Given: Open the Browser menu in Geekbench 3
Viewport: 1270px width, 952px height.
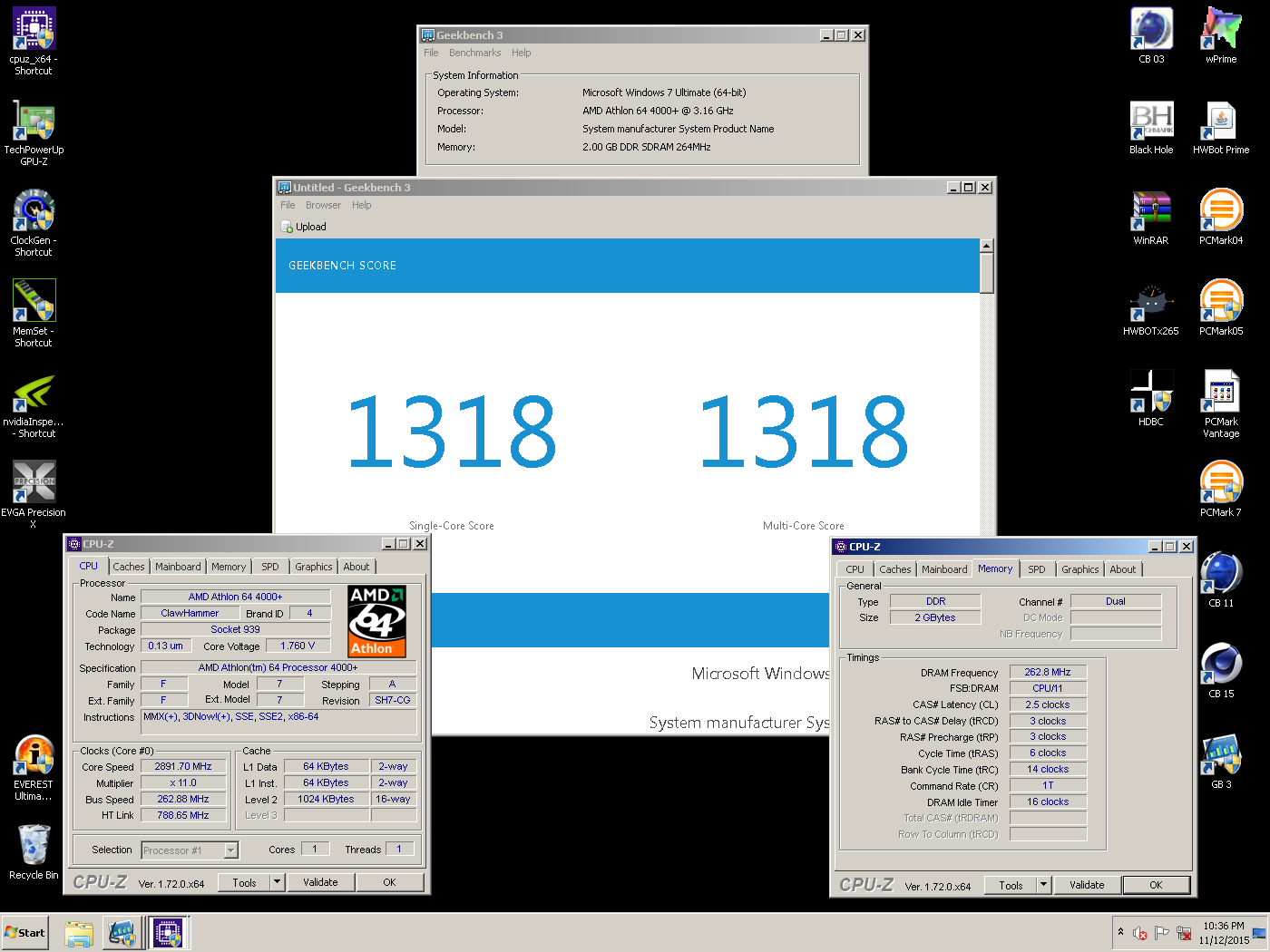Looking at the screenshot, I should click(323, 205).
